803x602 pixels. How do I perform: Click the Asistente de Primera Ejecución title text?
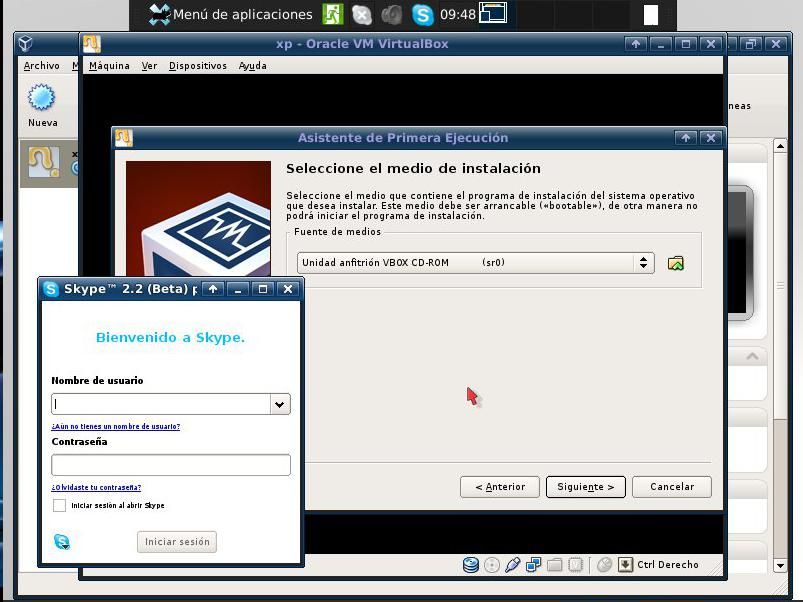pos(403,138)
